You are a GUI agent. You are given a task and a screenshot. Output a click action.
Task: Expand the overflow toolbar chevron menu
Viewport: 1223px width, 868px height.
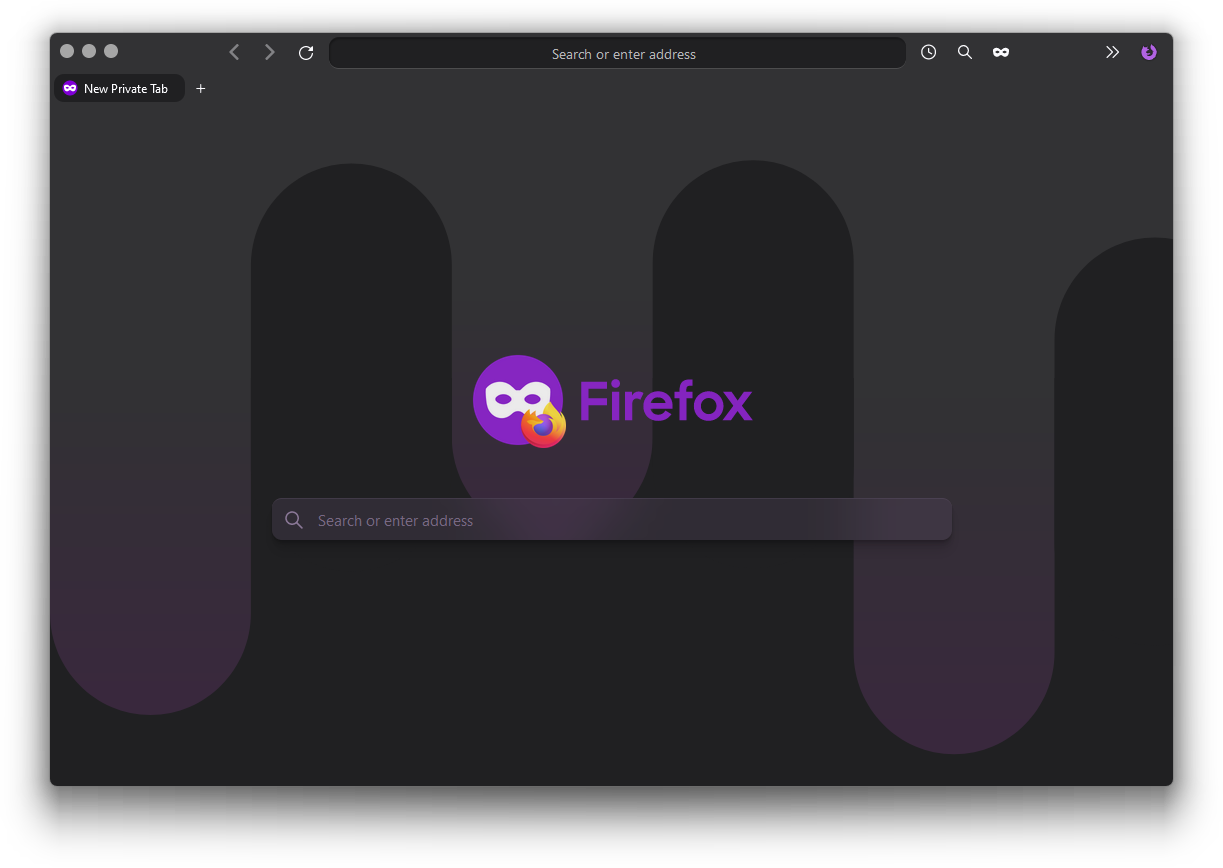click(x=1112, y=52)
